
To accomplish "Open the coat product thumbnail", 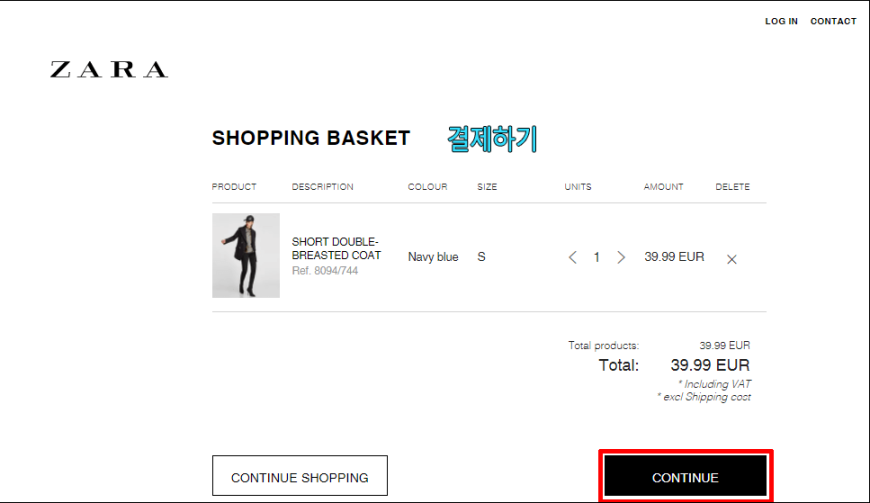I will coord(246,256).
